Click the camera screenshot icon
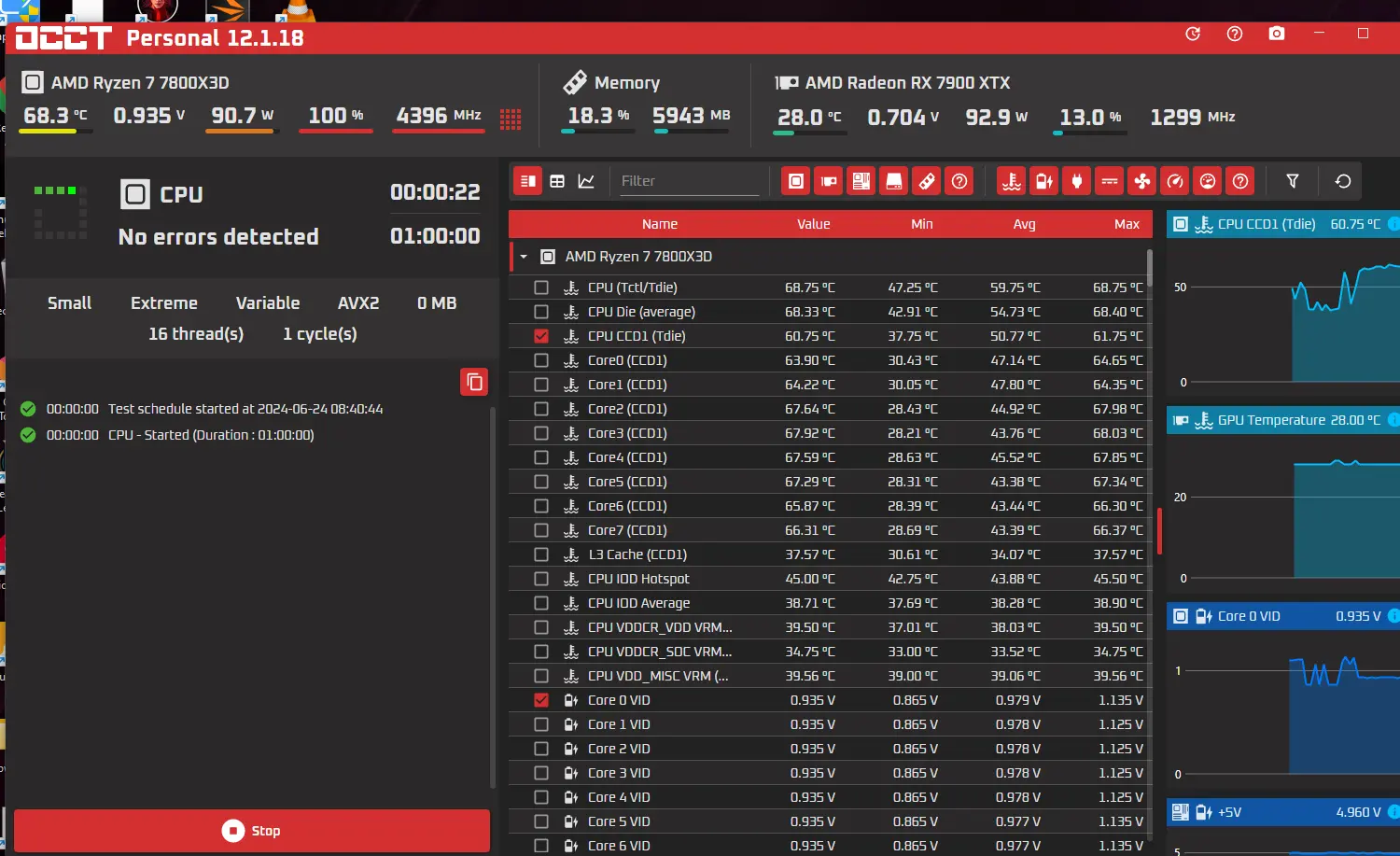The height and width of the screenshot is (856, 1400). [1277, 34]
